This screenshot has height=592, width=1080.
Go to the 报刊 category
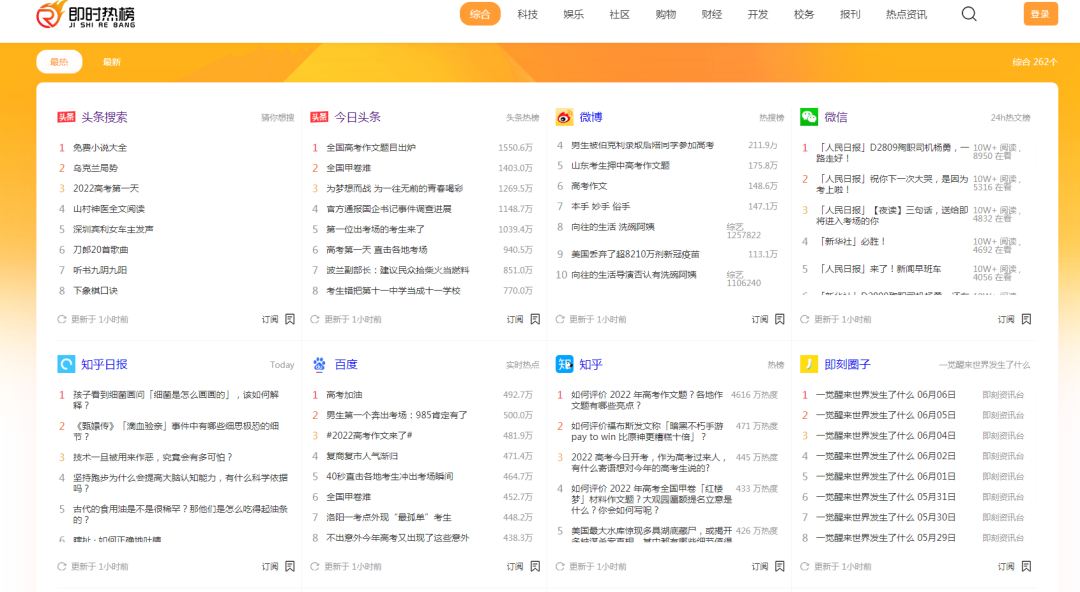tap(851, 14)
